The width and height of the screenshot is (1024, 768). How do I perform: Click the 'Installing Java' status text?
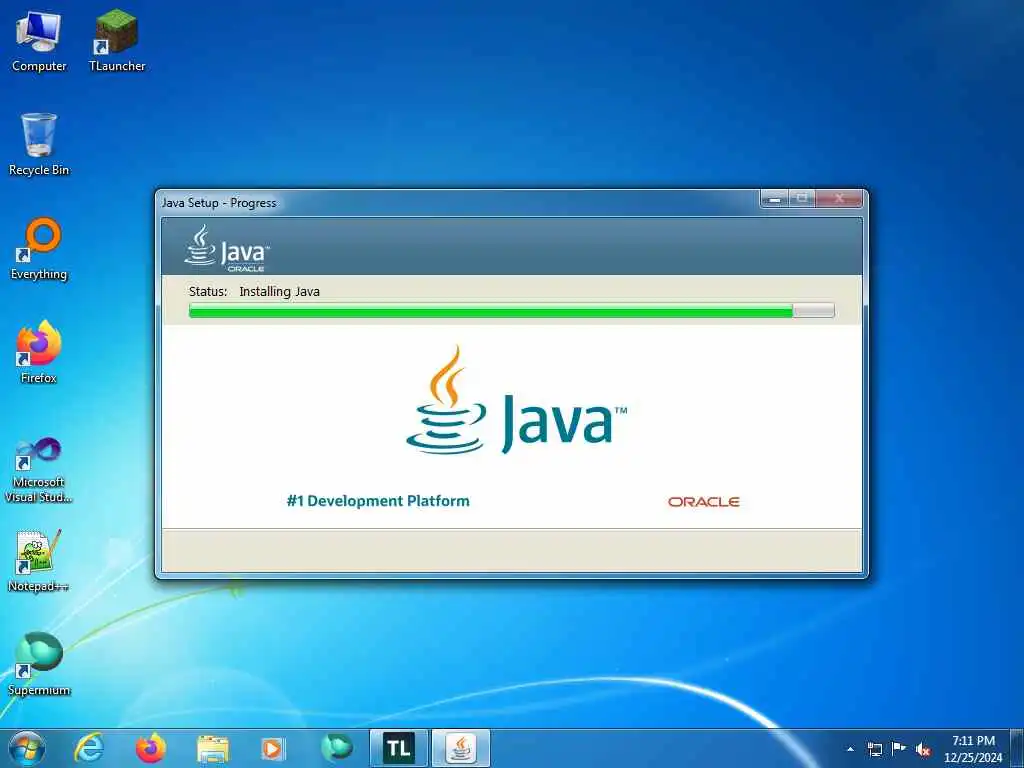[280, 291]
